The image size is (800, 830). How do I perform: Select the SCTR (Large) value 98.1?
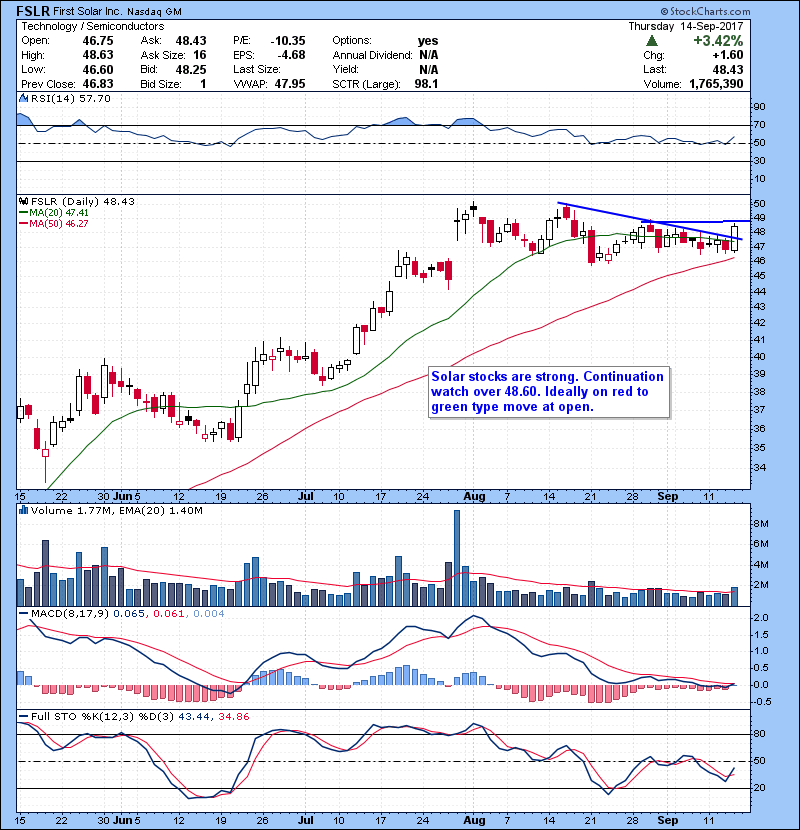coord(426,84)
